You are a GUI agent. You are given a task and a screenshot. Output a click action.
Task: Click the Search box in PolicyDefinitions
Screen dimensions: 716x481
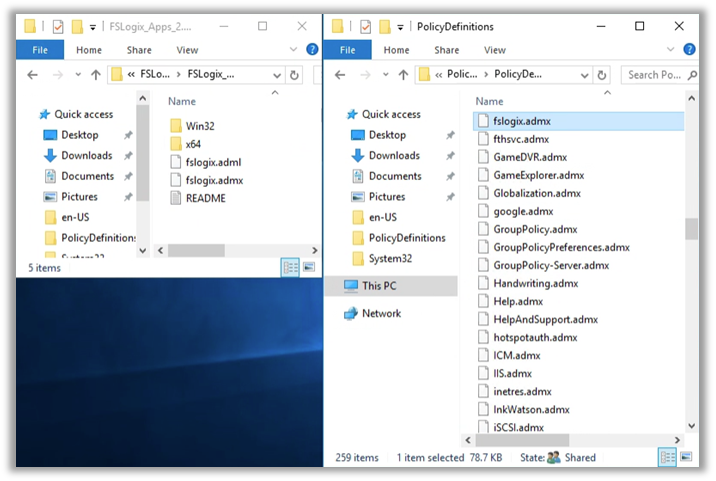tap(653, 74)
